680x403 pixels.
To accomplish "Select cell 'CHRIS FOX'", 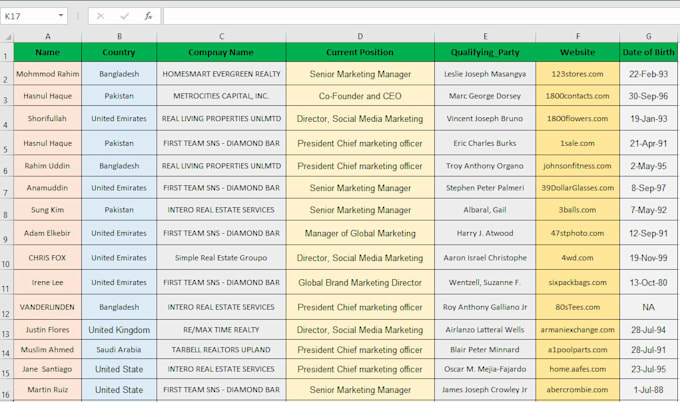I will click(48, 258).
